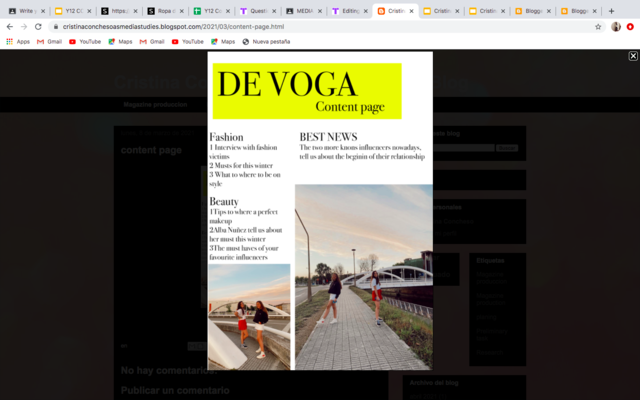Open a new tab with the plus button
This screenshot has width=640, height=400.
tap(611, 11)
